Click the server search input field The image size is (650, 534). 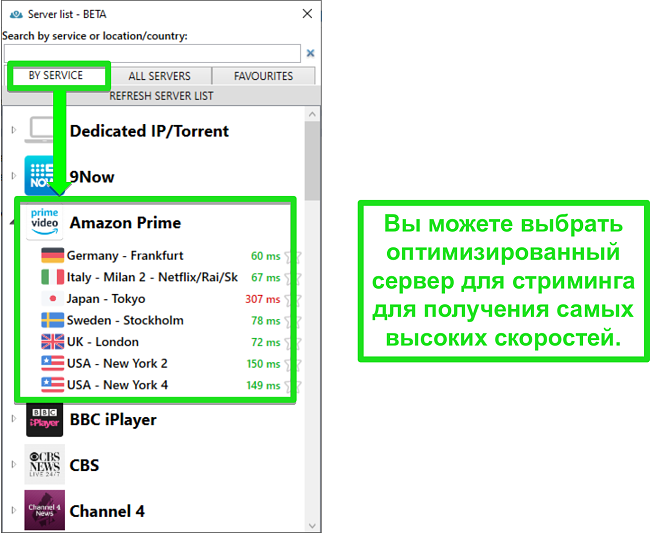pos(152,53)
